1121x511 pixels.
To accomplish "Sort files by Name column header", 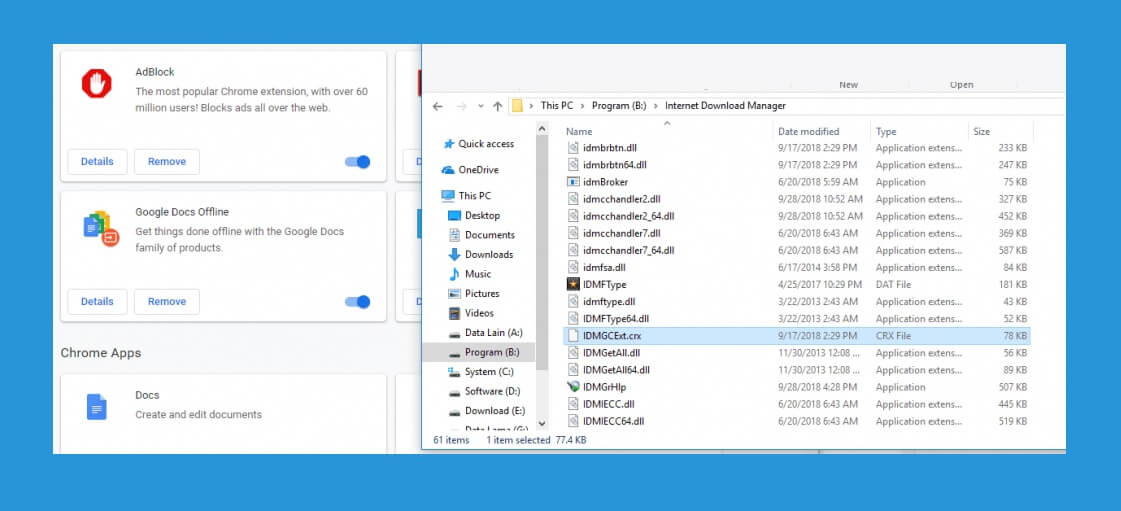I will 579,132.
